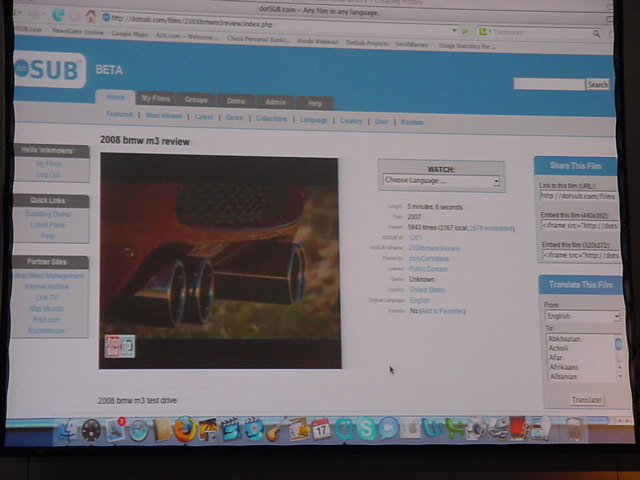
Task: Open the DotSub Projects bookmark
Action: point(367,43)
